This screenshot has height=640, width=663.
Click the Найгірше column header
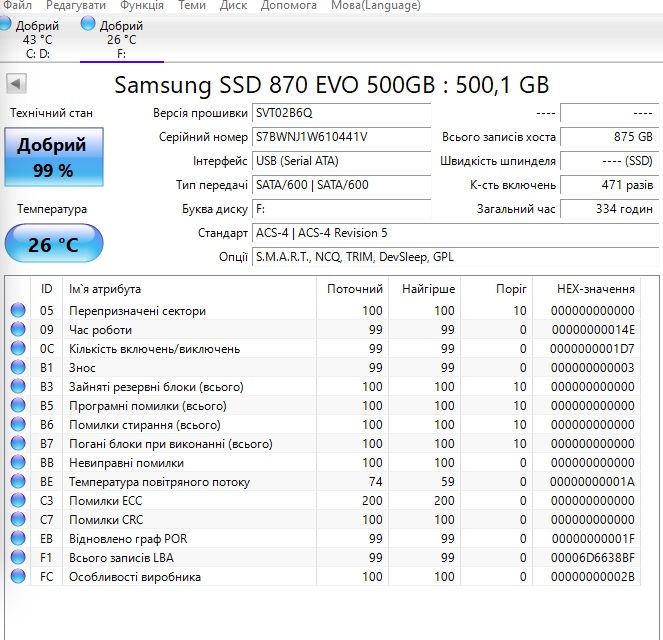coord(425,289)
